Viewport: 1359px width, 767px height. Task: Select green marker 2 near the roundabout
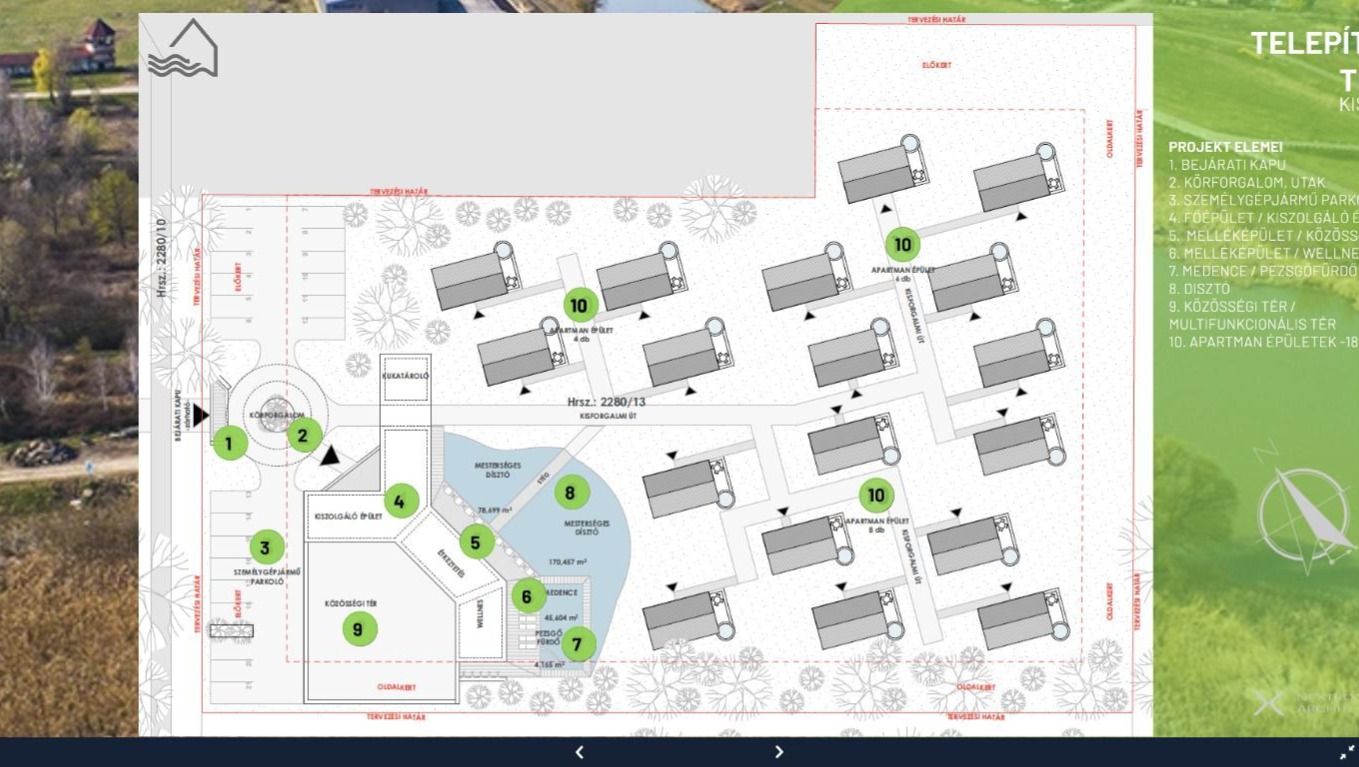(304, 435)
